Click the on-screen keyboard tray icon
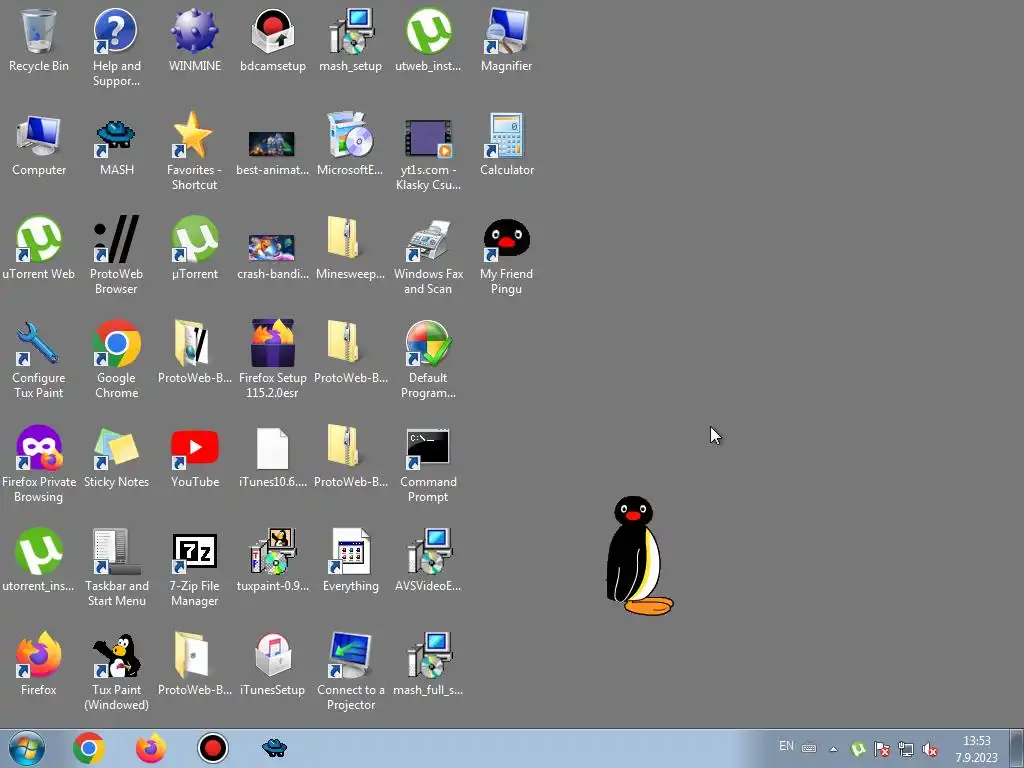The image size is (1024, 768). coord(809,748)
